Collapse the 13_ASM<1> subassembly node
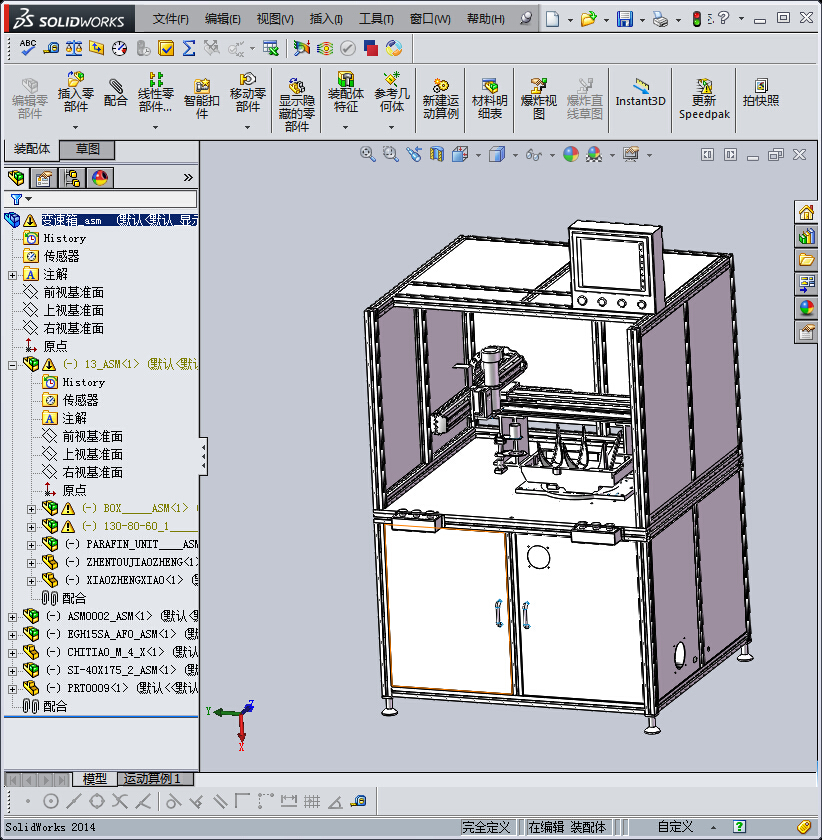 (x=12, y=365)
